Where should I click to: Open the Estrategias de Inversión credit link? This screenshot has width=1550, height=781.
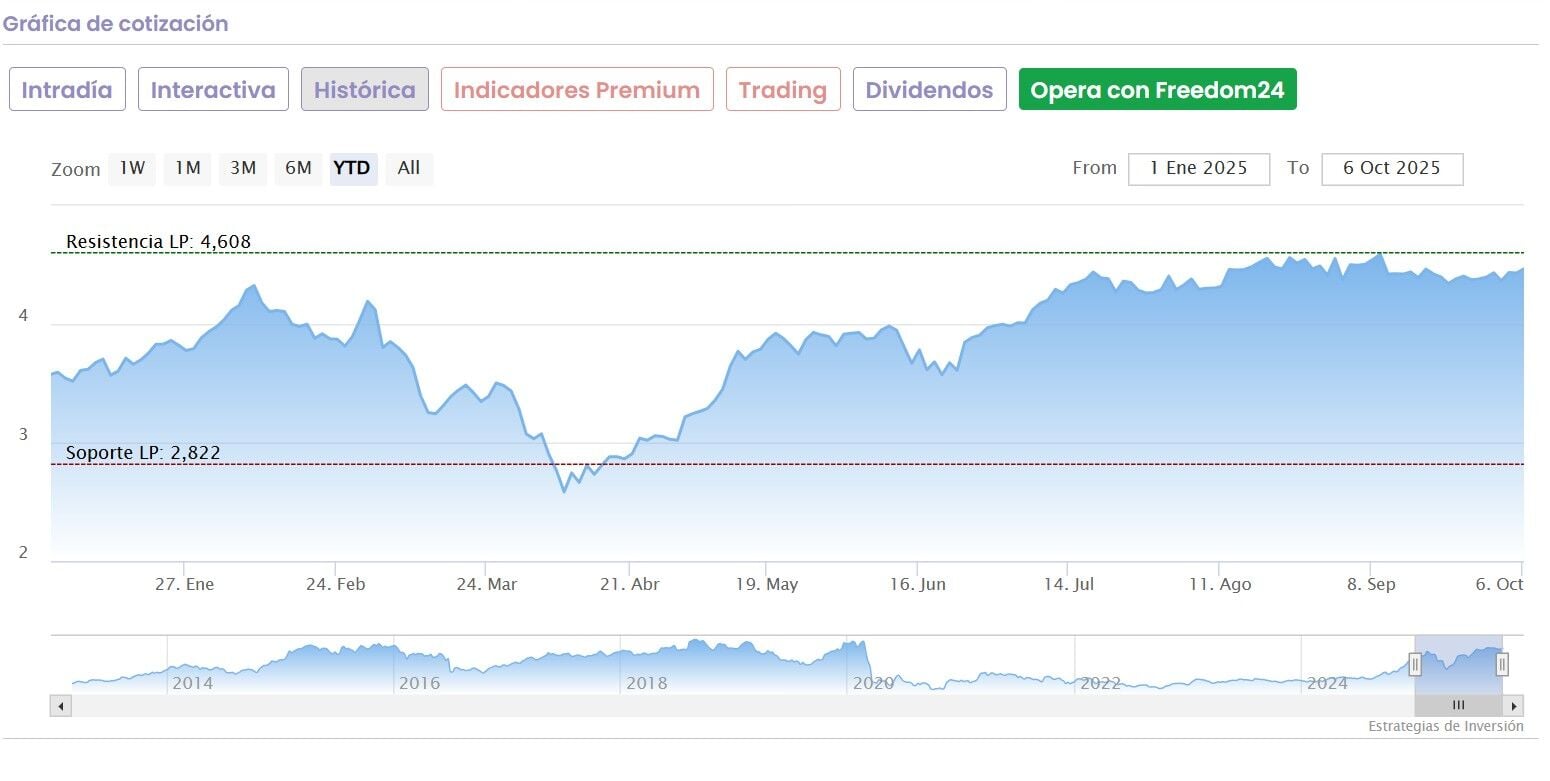1445,726
